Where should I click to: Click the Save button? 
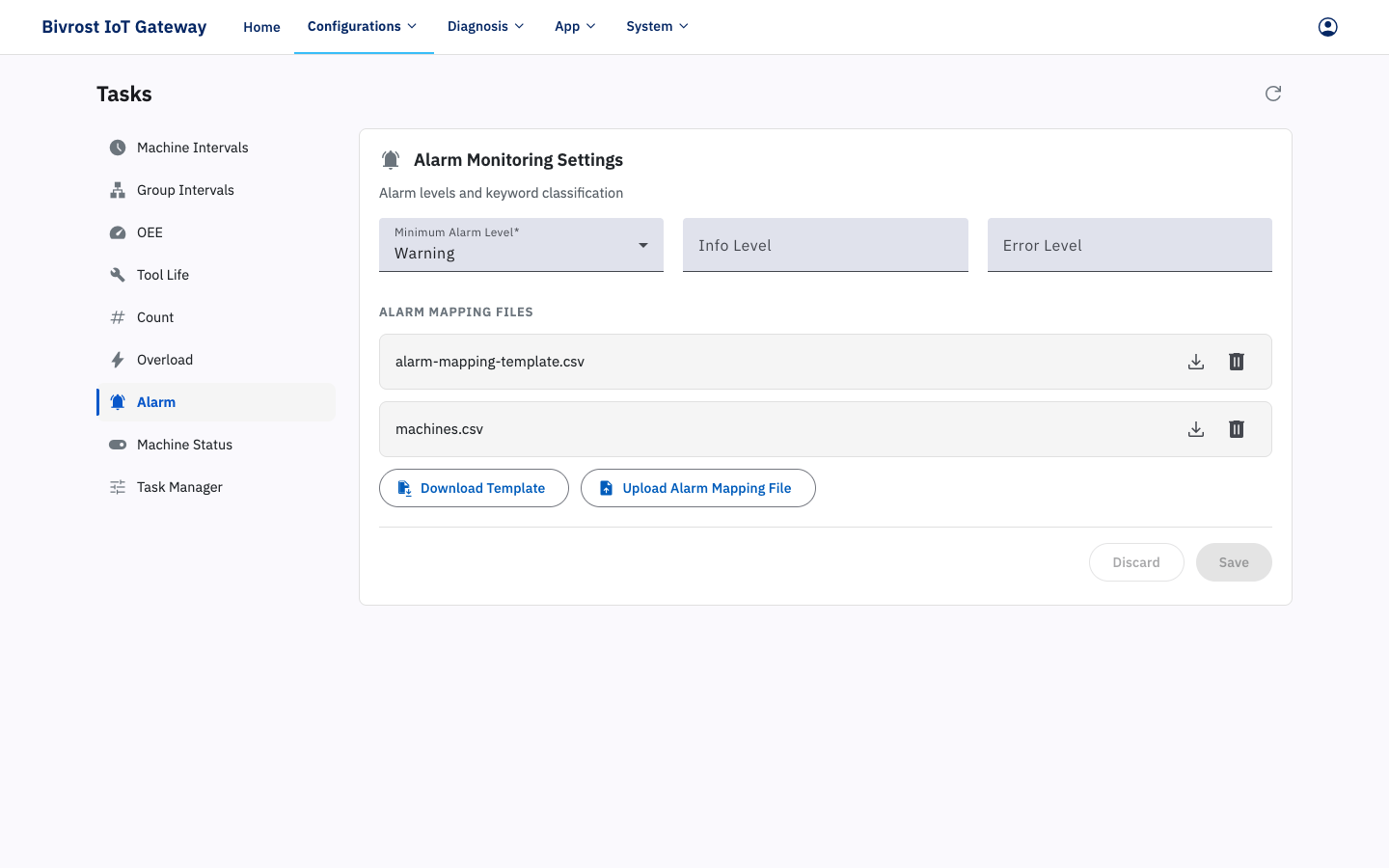click(x=1234, y=562)
